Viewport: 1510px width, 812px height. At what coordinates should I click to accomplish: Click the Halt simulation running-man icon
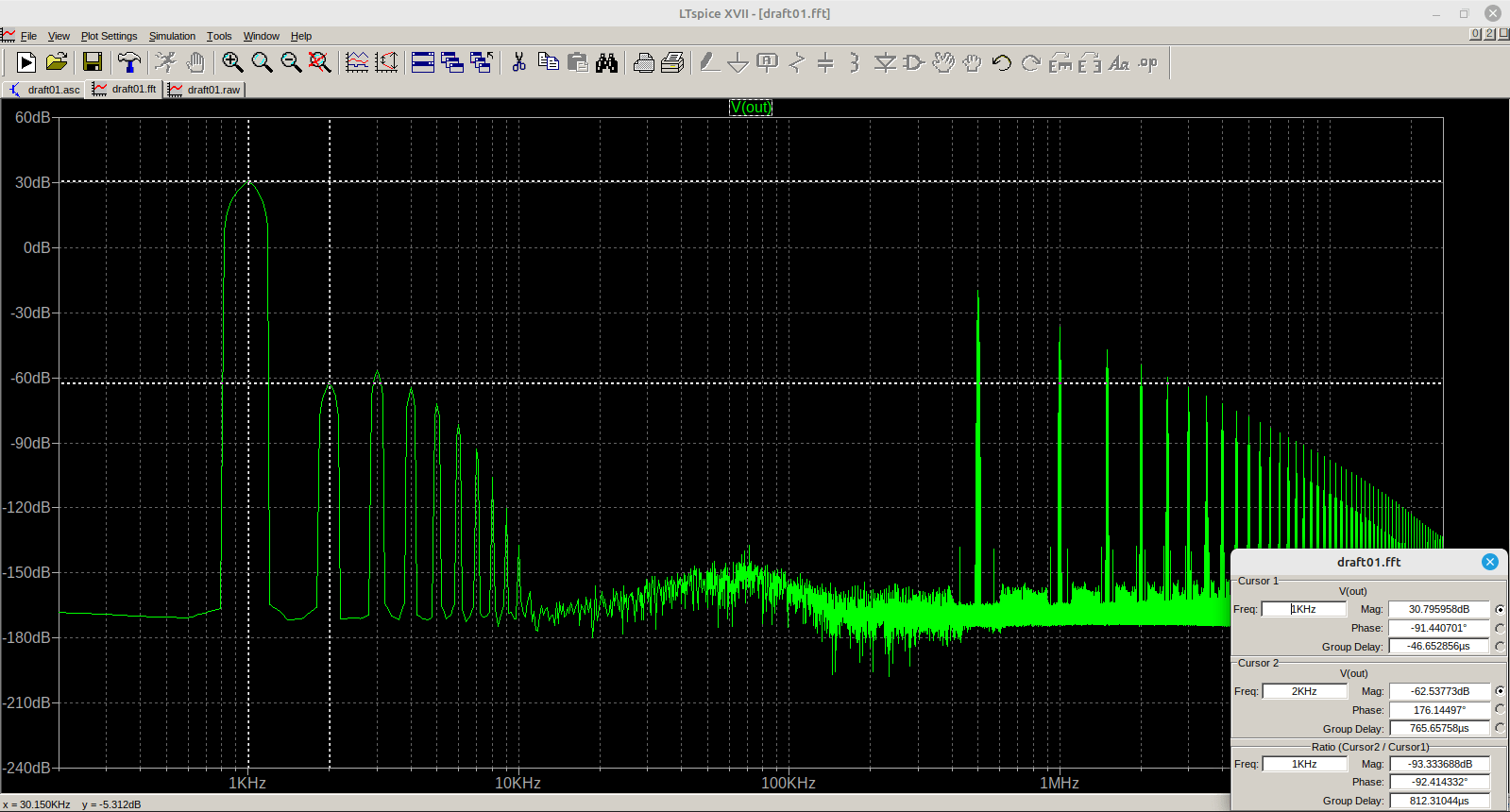point(165,62)
